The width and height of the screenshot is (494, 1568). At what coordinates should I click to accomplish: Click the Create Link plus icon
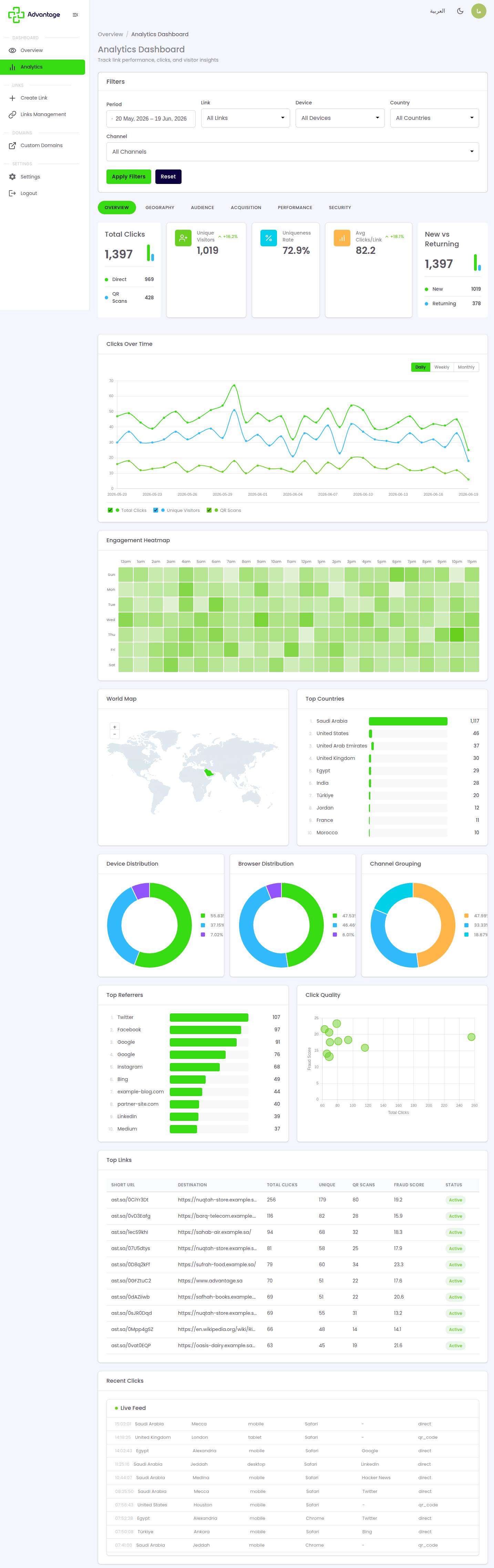tap(12, 98)
